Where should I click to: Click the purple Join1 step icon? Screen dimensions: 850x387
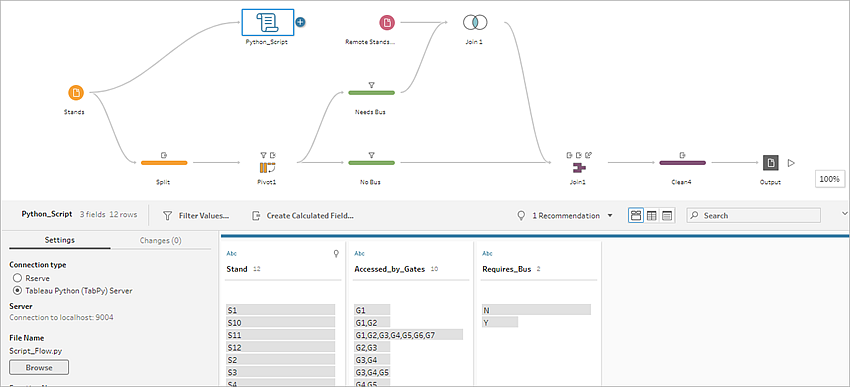(579, 168)
